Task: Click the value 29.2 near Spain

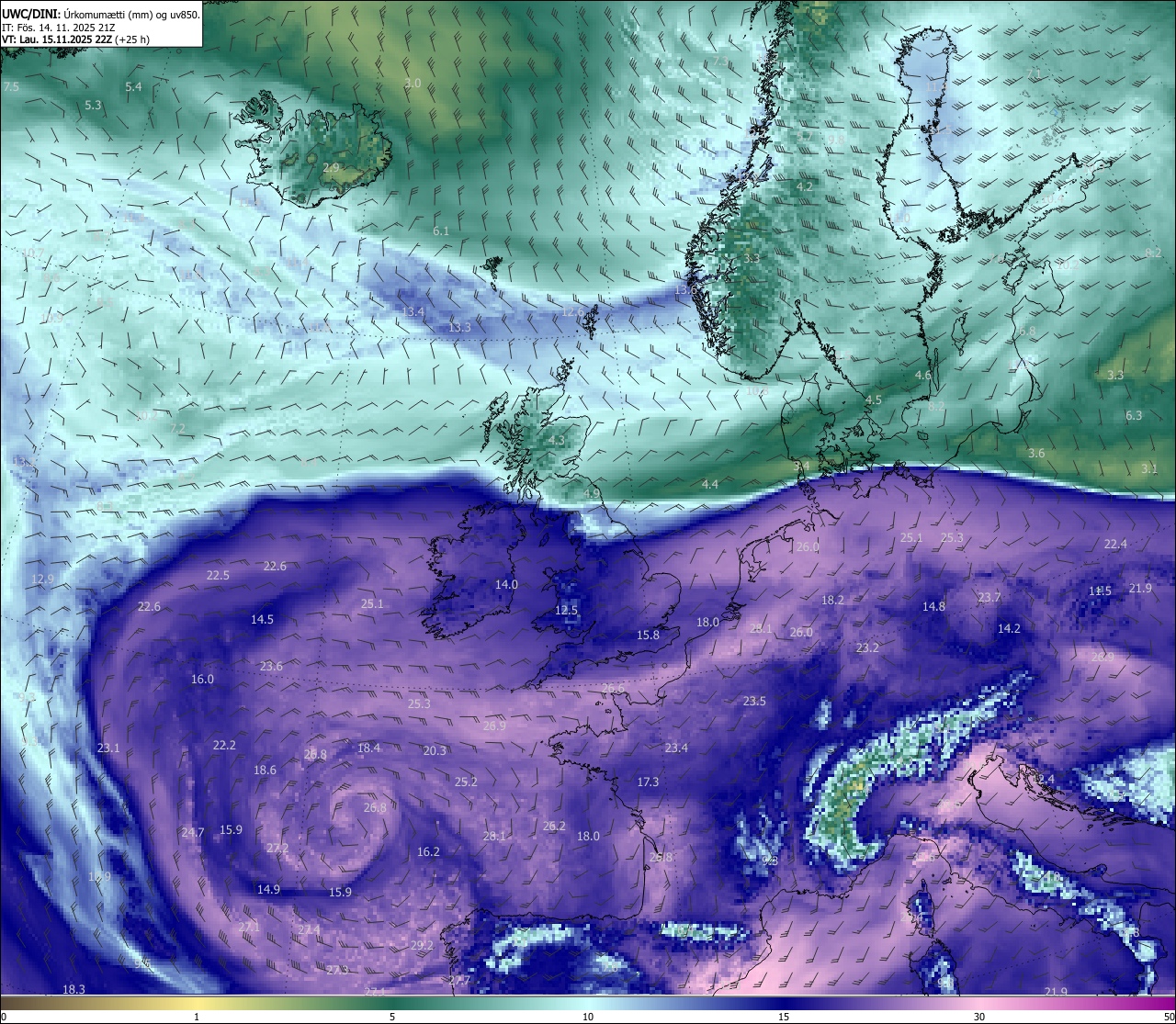Action: (x=422, y=945)
